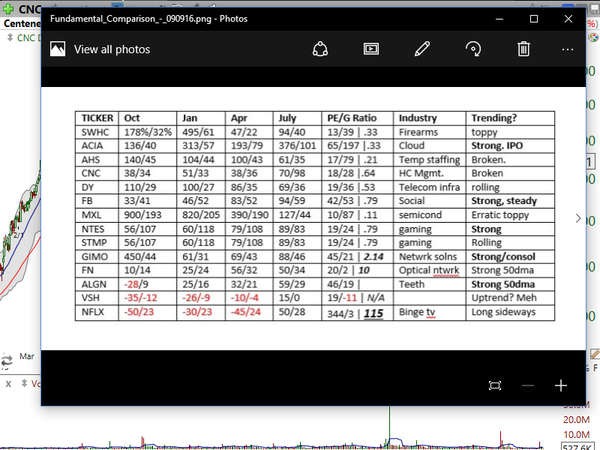The height and width of the screenshot is (450, 600).
Task: Click the GIMO ticker cell
Action: [97, 256]
